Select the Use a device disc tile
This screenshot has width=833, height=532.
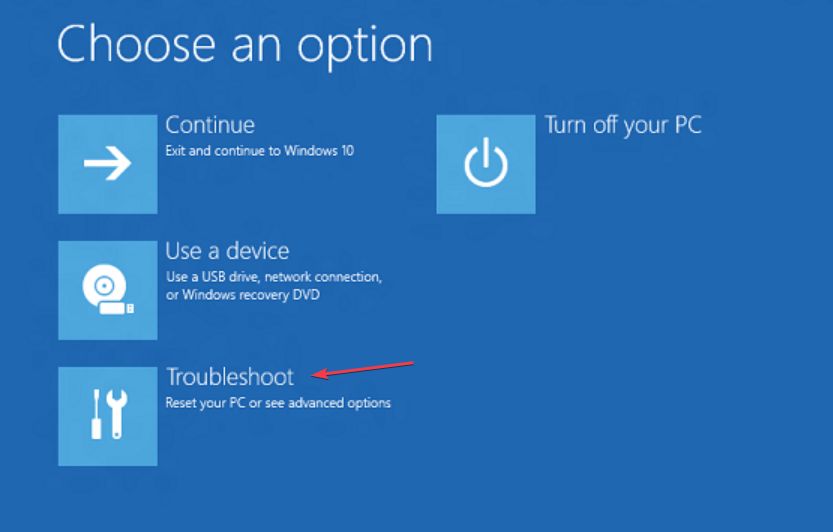tap(108, 290)
